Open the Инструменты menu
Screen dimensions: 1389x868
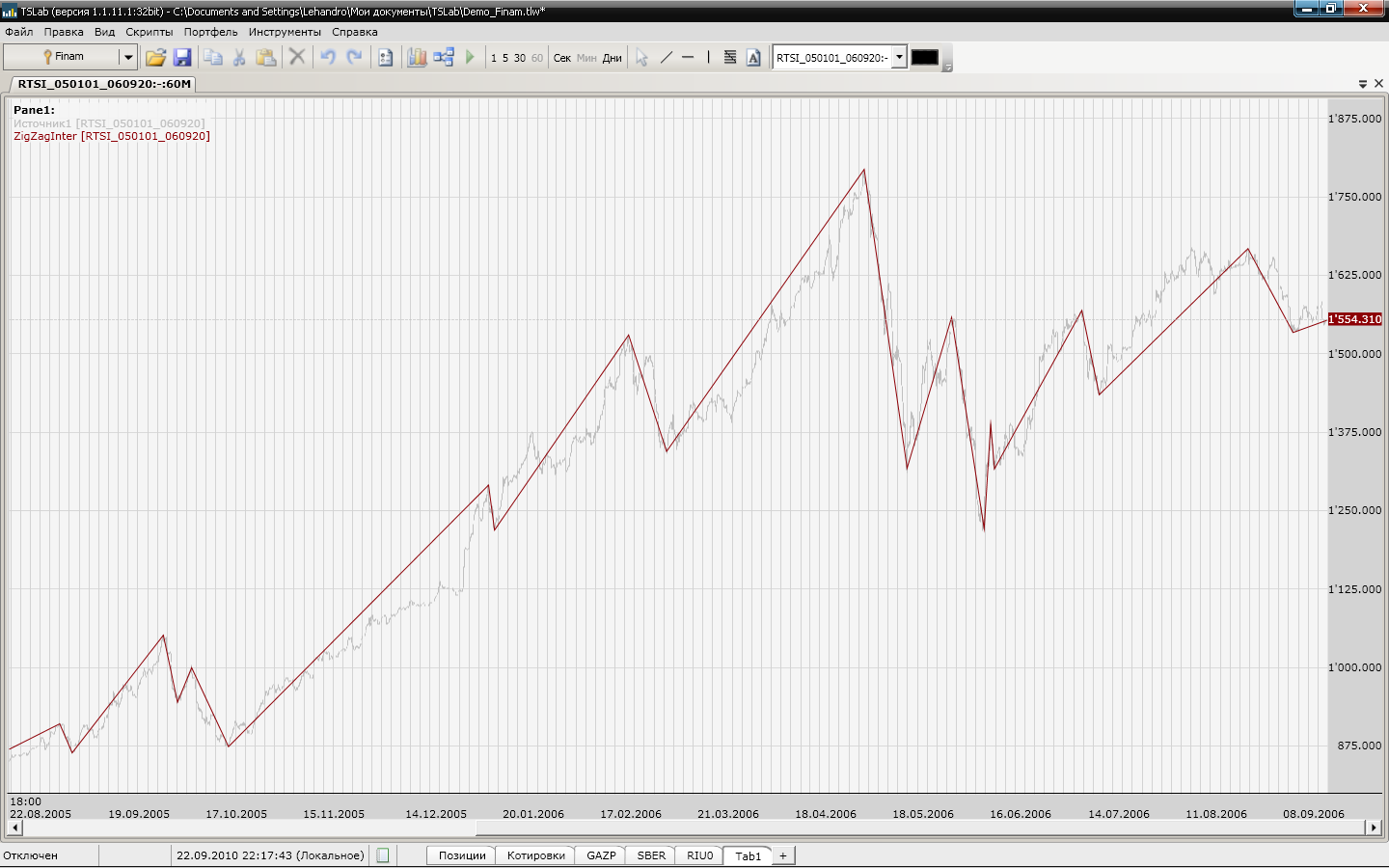[x=285, y=32]
